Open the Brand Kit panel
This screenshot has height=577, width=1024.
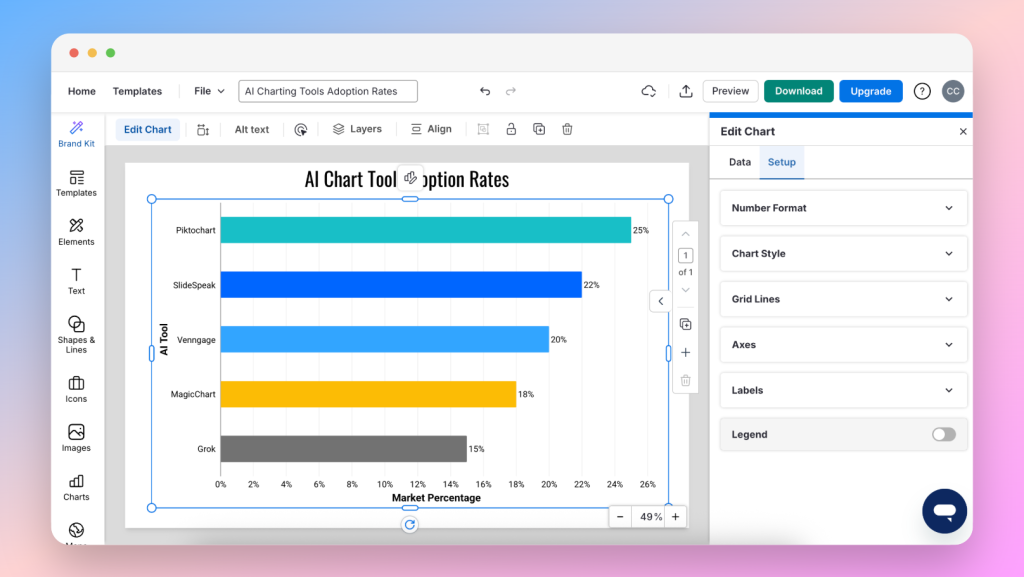point(76,134)
